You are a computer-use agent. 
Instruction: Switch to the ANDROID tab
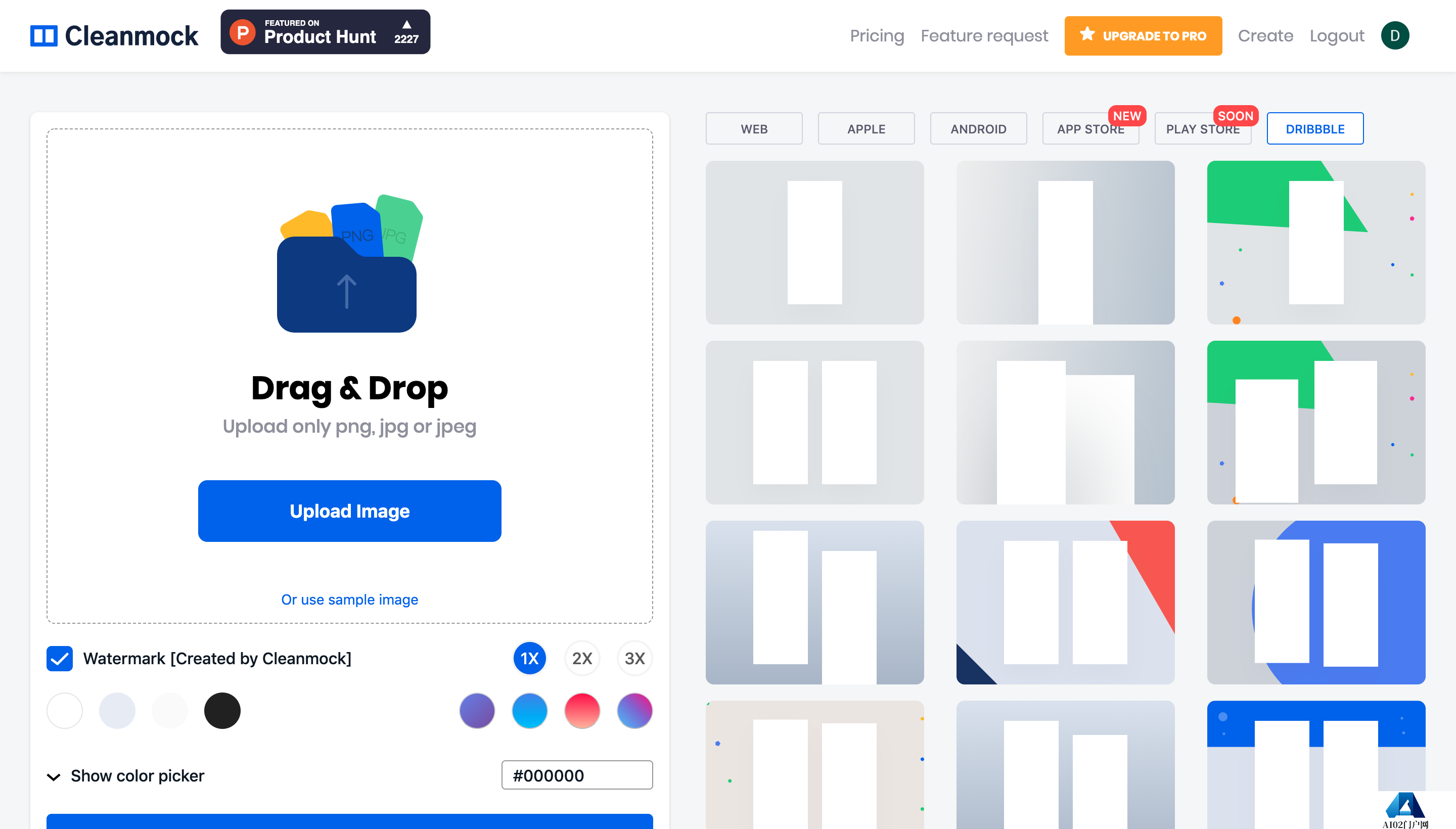(x=978, y=129)
